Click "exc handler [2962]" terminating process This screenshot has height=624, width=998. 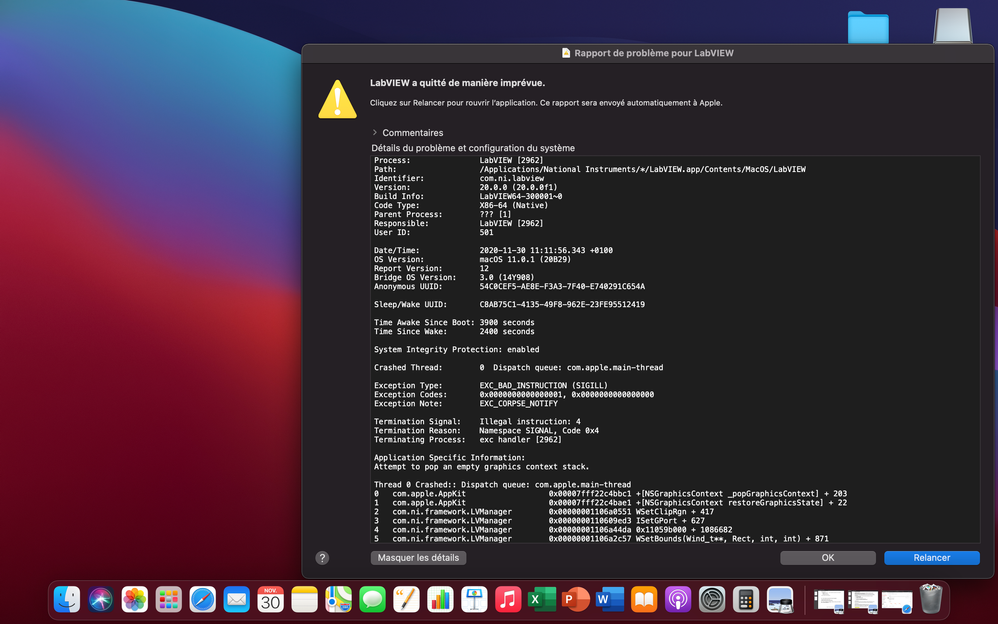click(x=521, y=439)
